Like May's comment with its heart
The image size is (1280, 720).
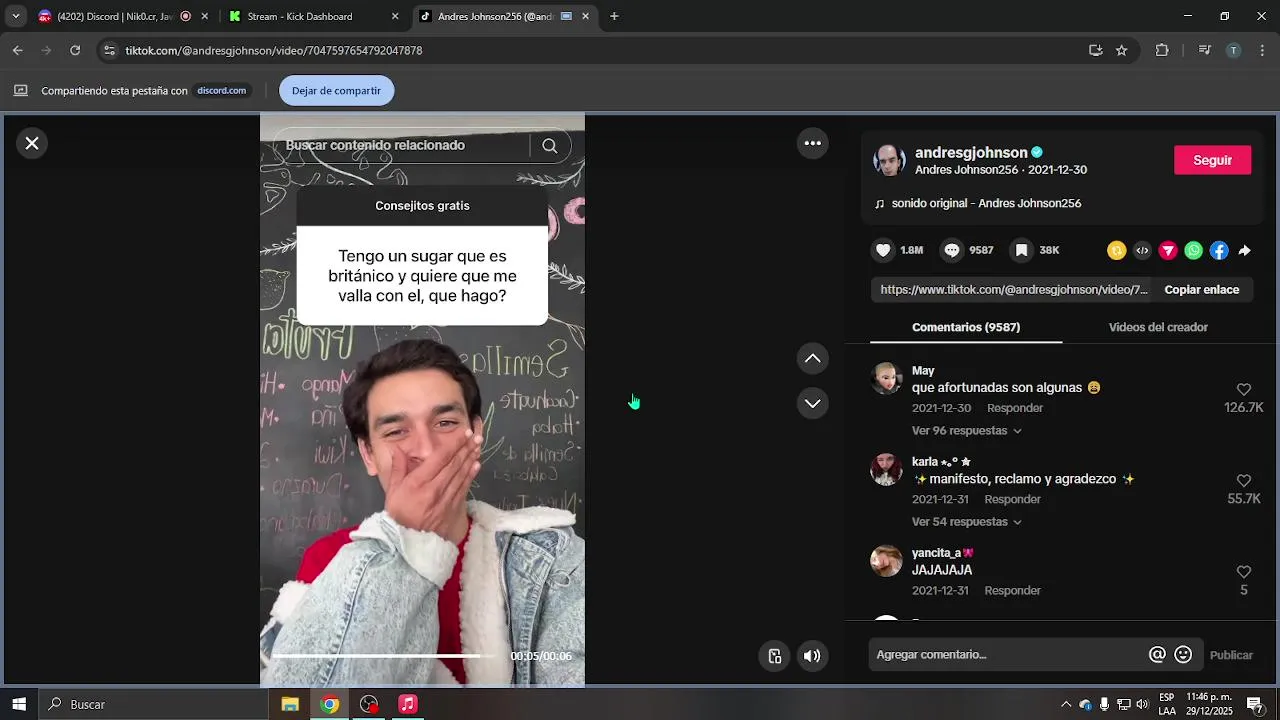click(x=1244, y=390)
